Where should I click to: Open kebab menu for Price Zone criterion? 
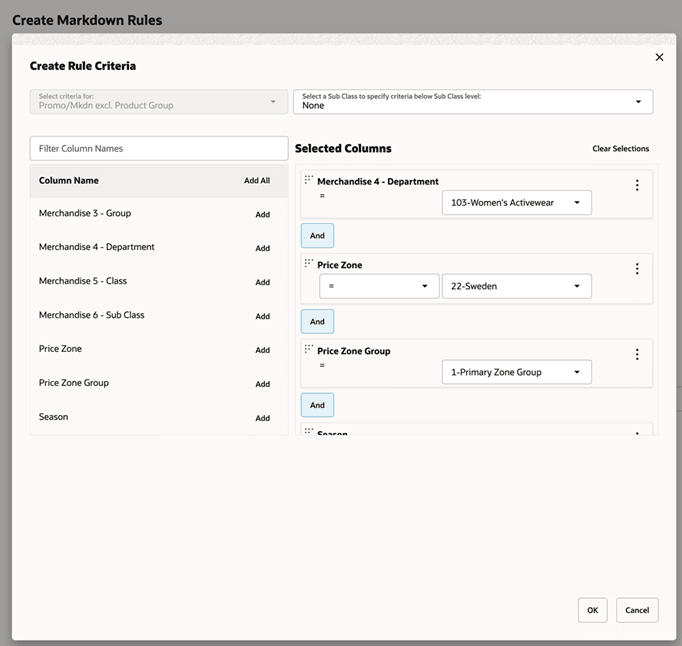click(637, 269)
